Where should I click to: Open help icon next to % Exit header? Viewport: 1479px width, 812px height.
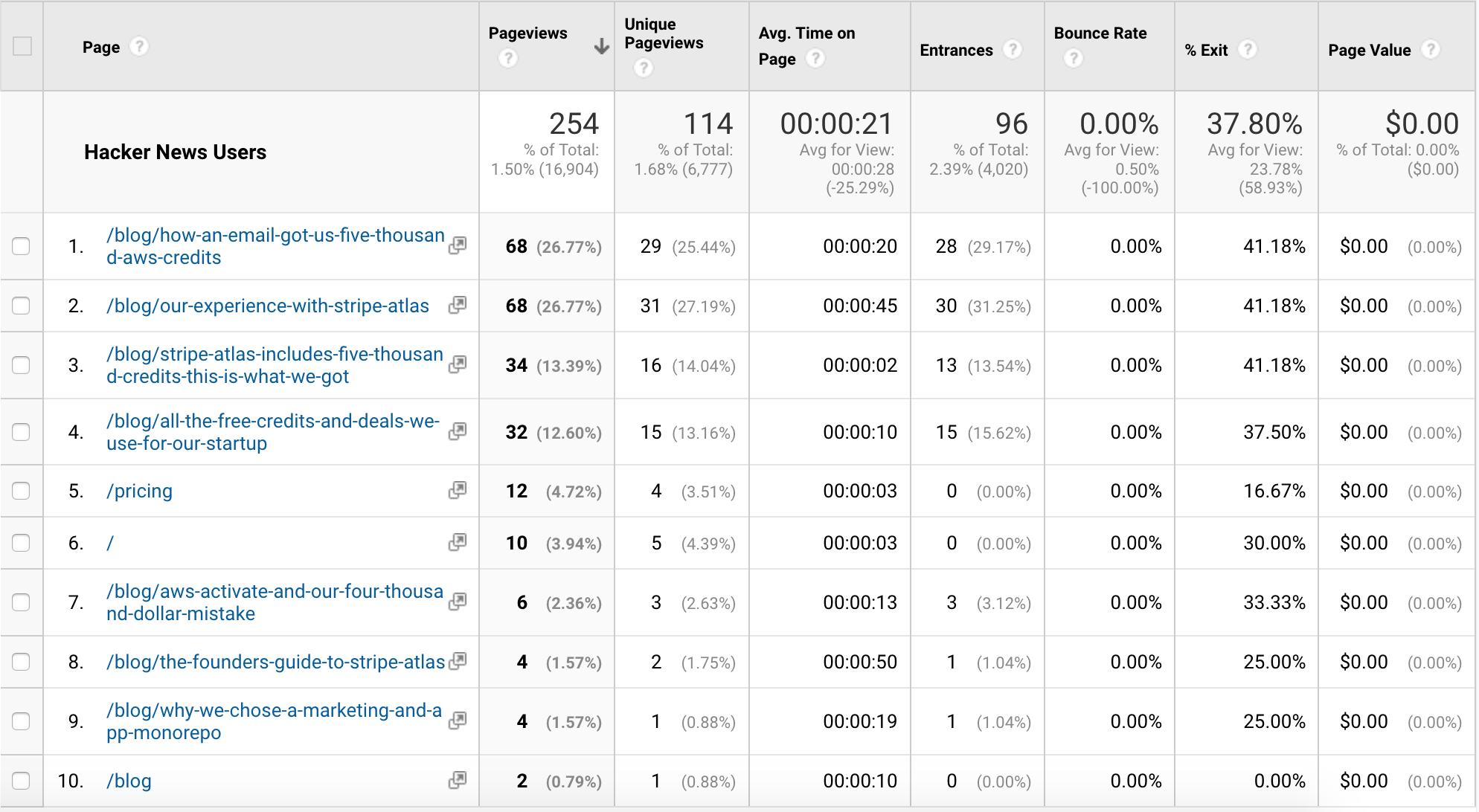1248,49
